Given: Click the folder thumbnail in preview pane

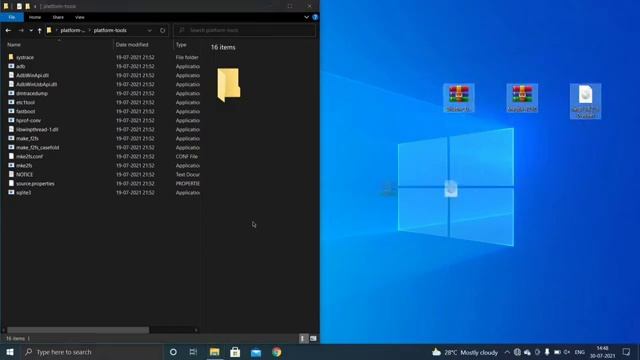Looking at the screenshot, I should (229, 84).
